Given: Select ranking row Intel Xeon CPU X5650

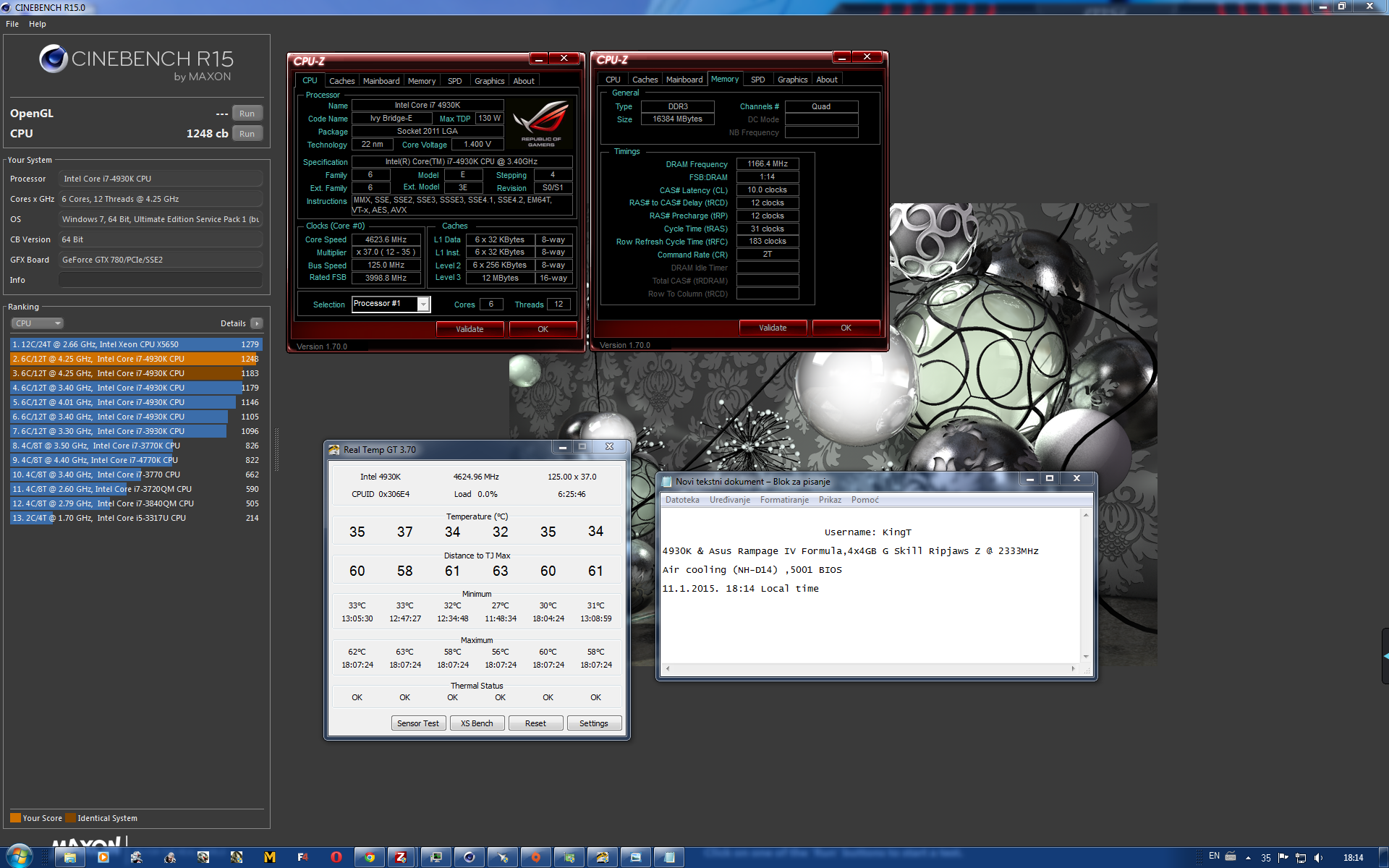Looking at the screenshot, I should 136,344.
